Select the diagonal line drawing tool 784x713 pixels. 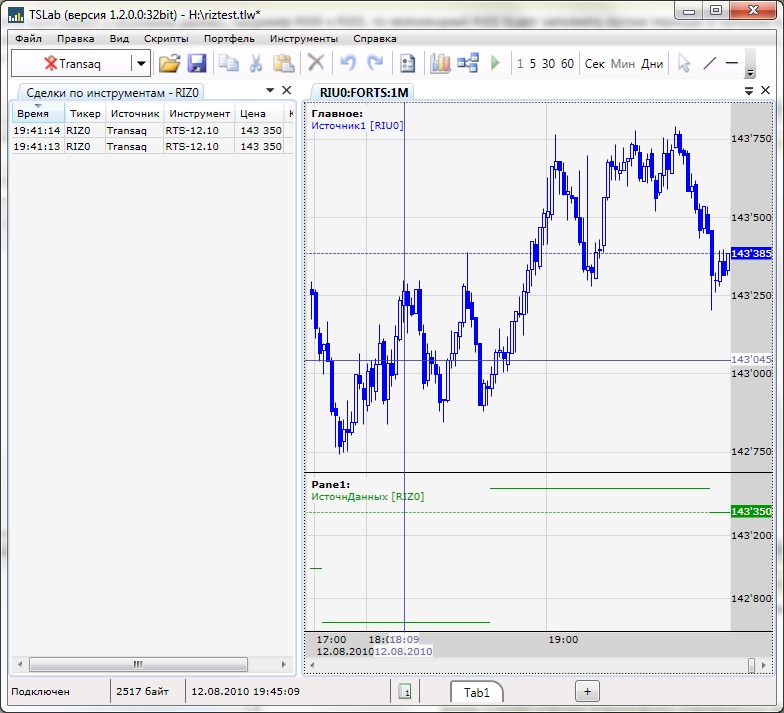click(x=710, y=63)
